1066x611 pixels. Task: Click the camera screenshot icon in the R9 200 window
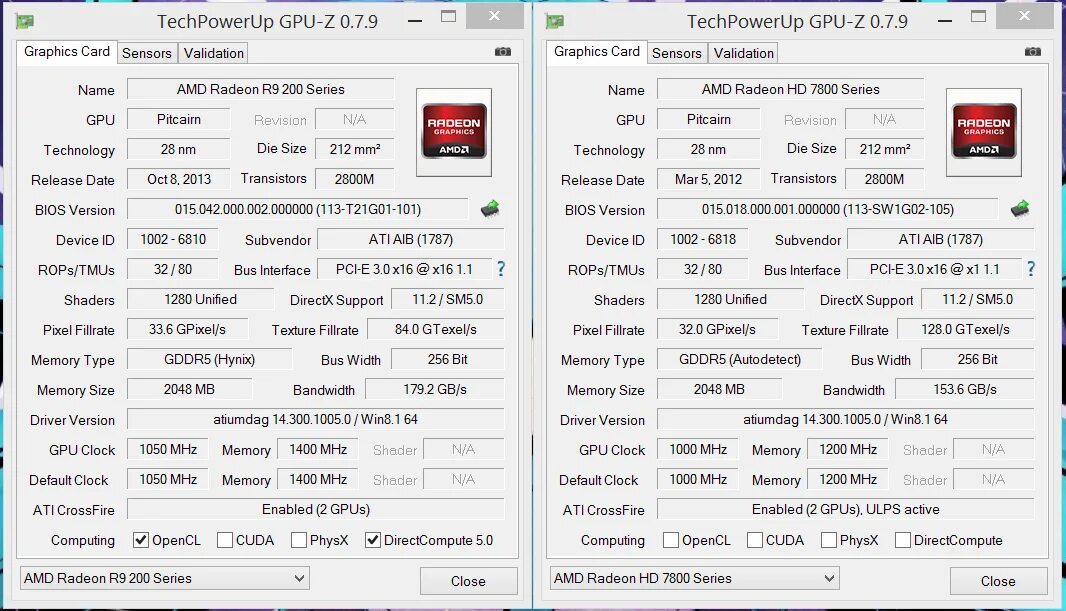coord(502,52)
